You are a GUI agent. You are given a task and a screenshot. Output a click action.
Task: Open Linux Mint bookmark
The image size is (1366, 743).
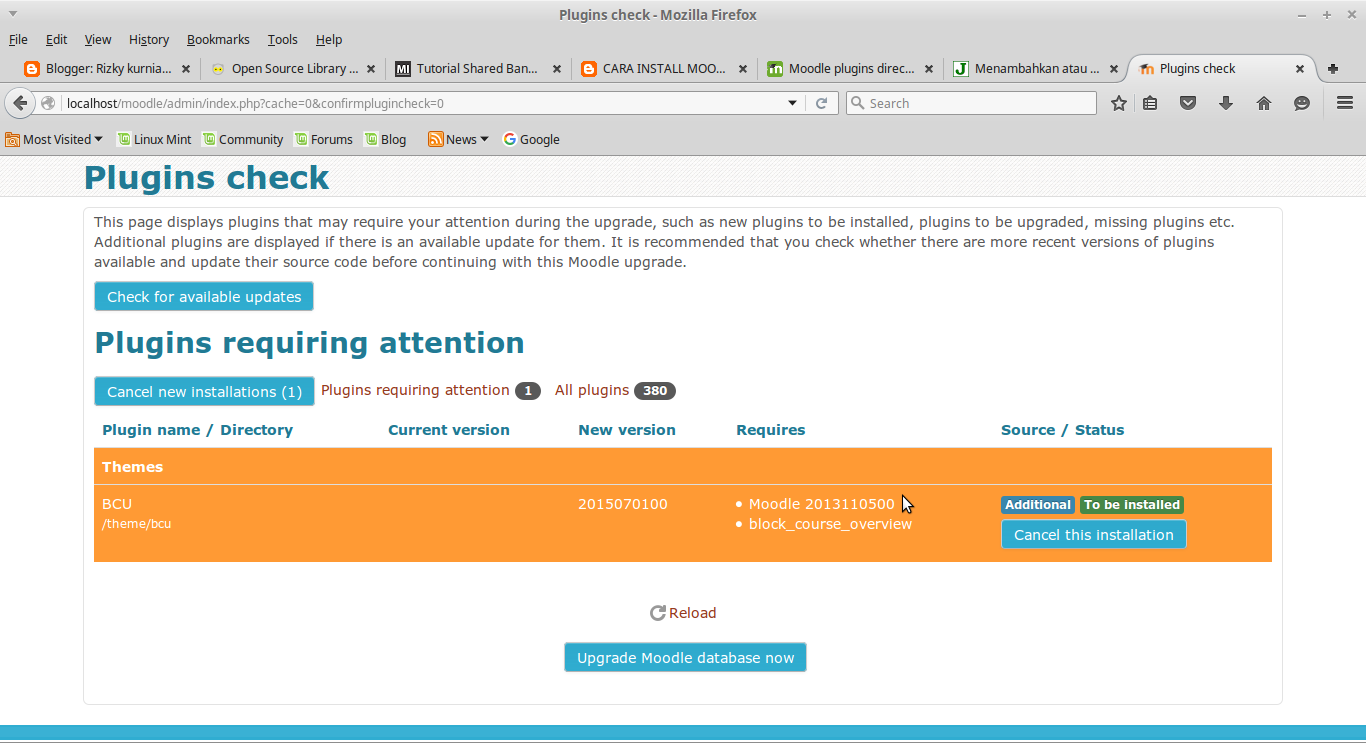click(154, 140)
